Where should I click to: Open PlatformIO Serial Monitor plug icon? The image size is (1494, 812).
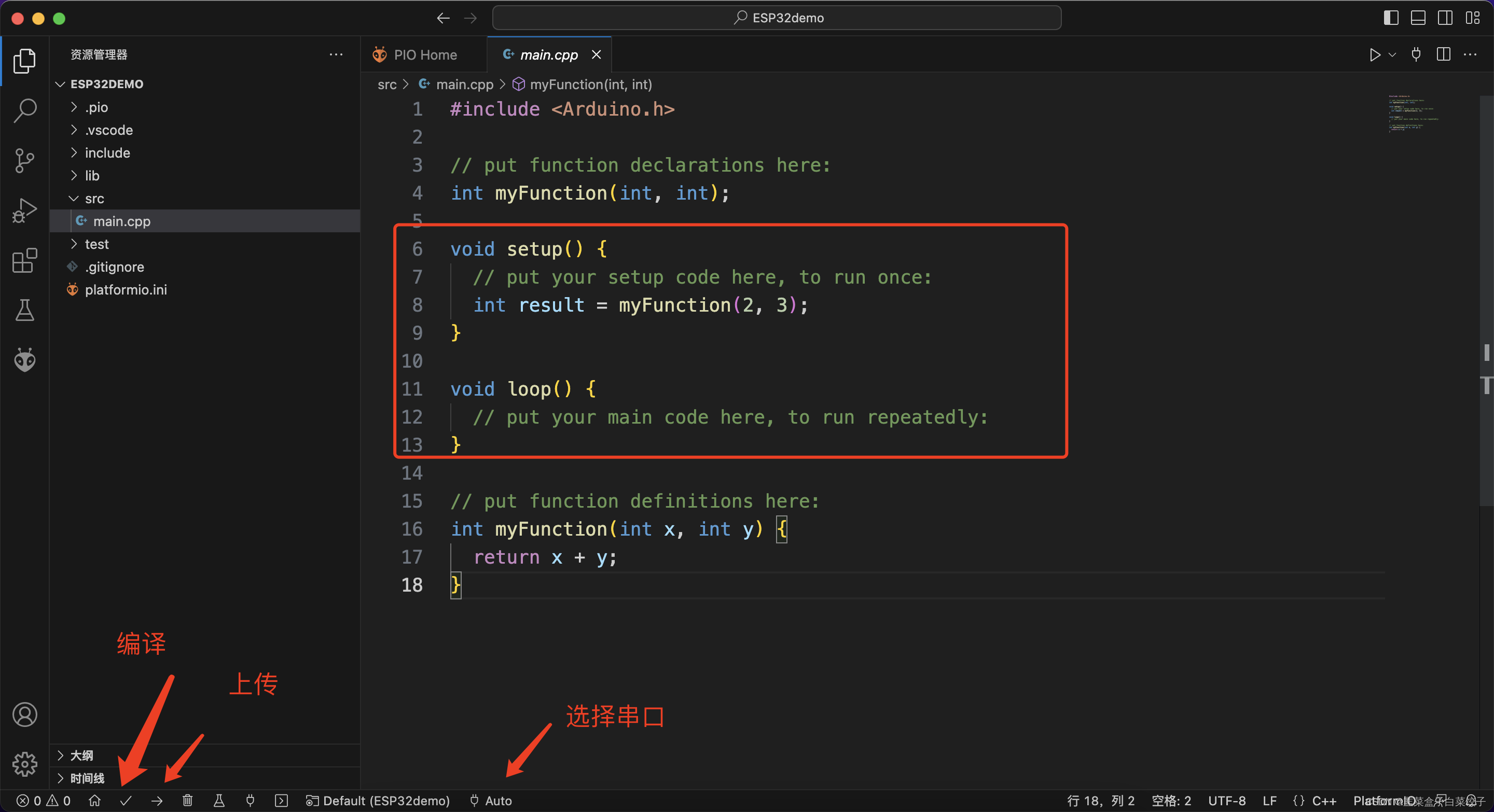point(250,801)
